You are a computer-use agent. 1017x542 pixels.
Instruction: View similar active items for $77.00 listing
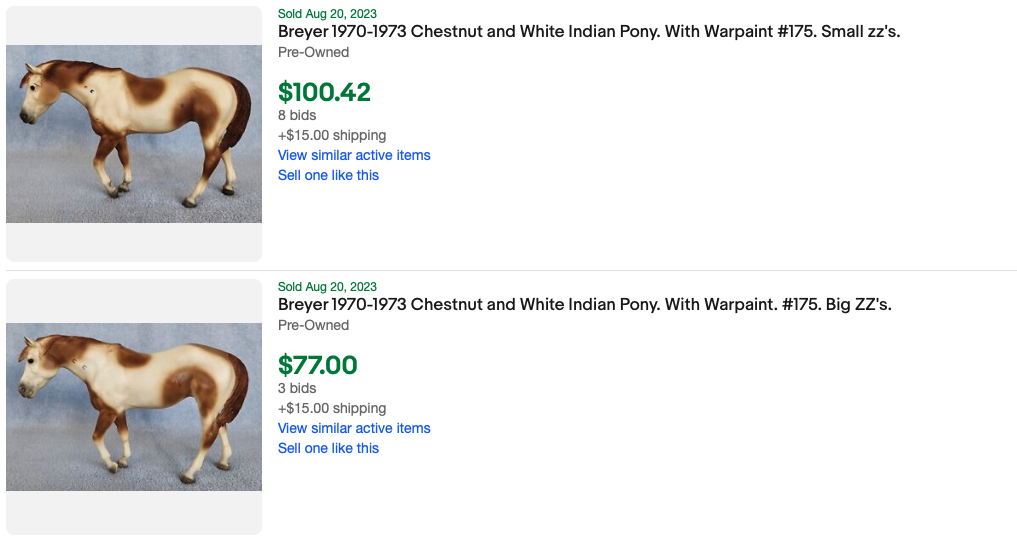coord(354,428)
